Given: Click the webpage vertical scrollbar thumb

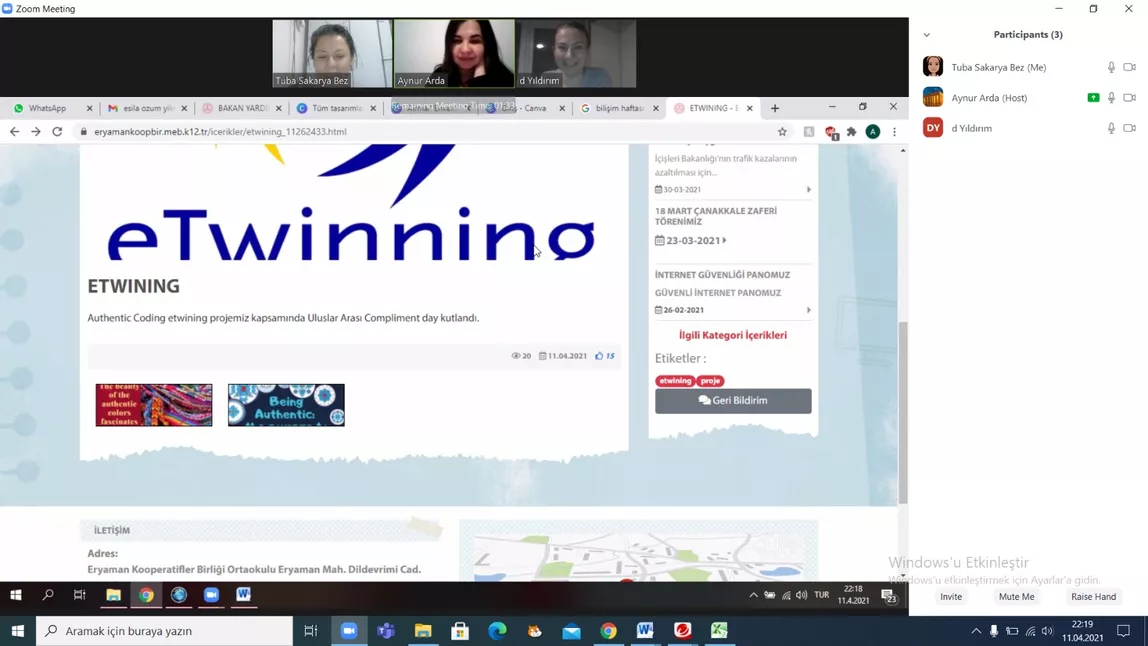Looking at the screenshot, I should point(903,412).
